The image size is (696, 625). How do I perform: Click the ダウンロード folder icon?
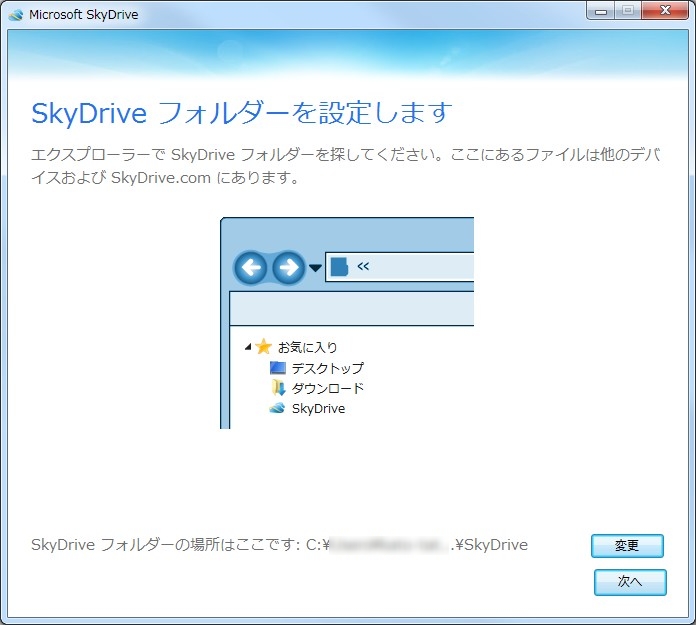point(278,388)
